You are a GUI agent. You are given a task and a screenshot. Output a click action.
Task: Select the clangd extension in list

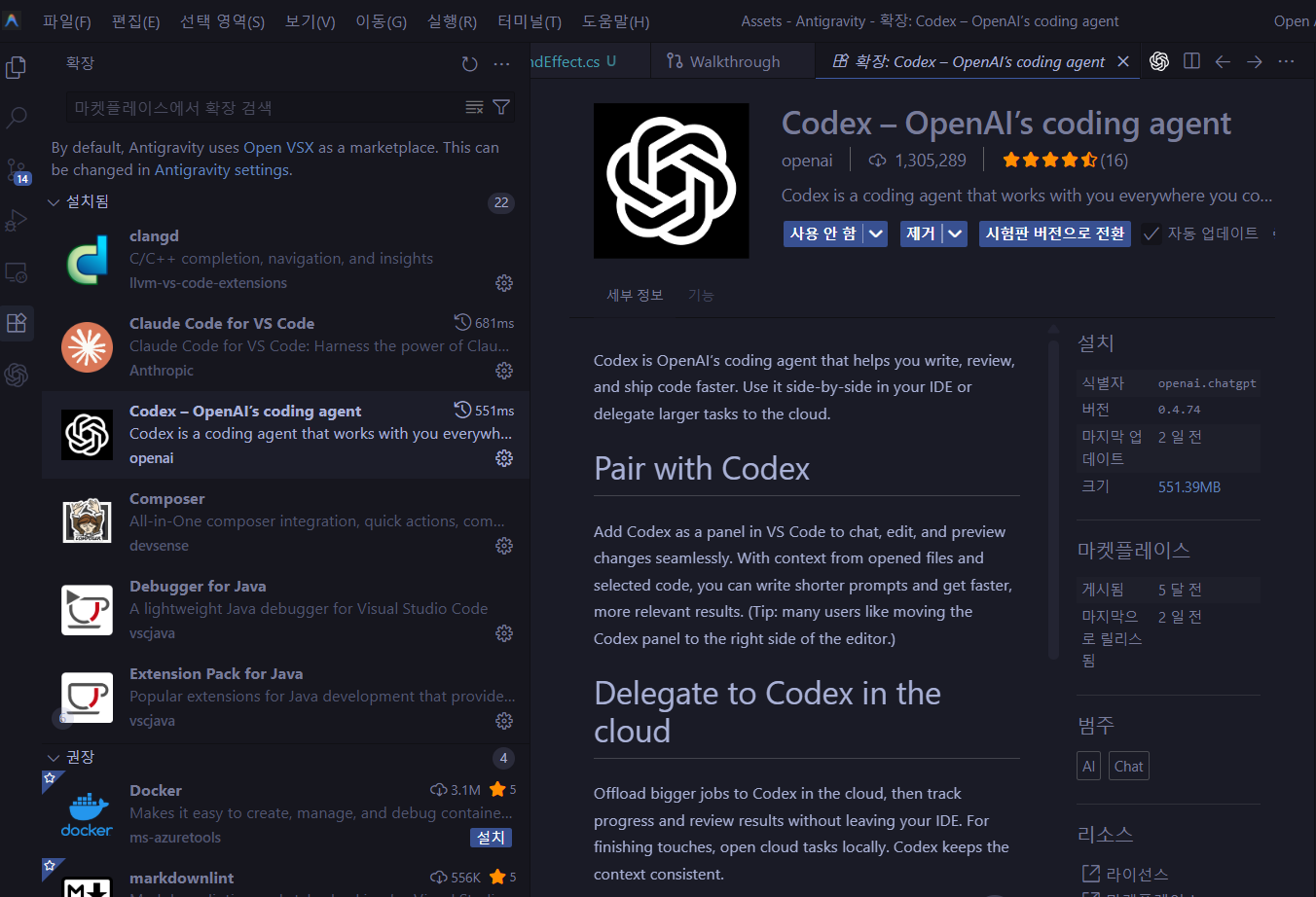pos(286,260)
